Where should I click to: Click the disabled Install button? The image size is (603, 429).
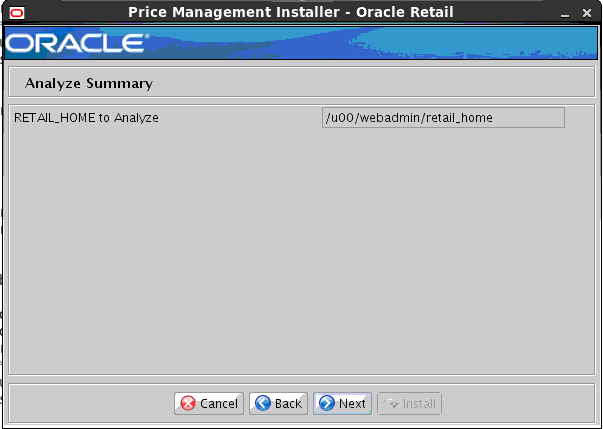coord(410,404)
